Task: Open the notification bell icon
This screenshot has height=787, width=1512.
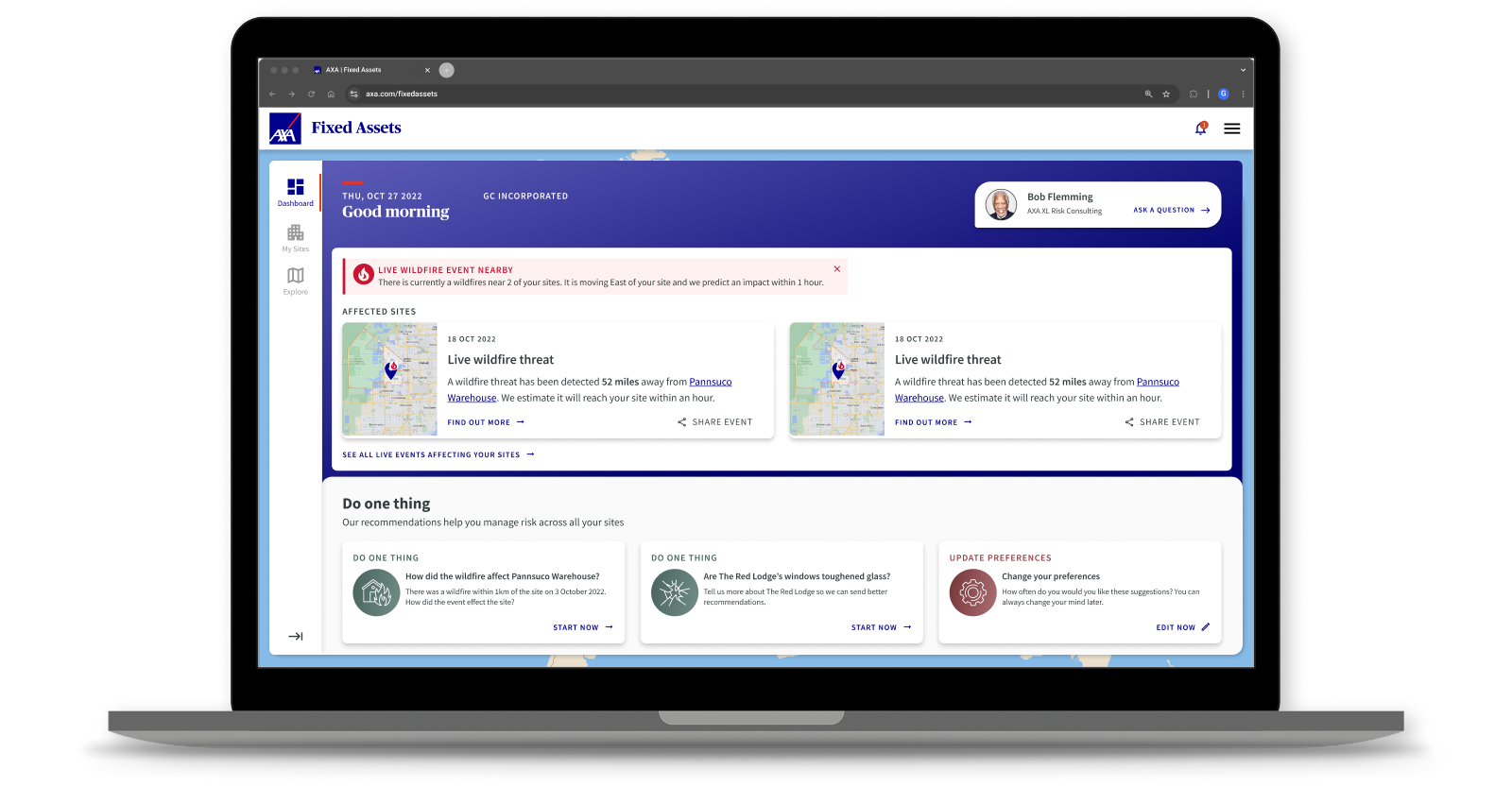Action: click(x=1200, y=128)
